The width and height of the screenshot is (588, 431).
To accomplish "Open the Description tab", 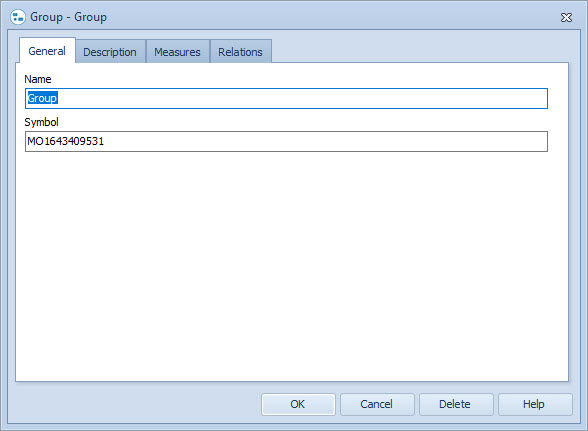I will coord(110,52).
